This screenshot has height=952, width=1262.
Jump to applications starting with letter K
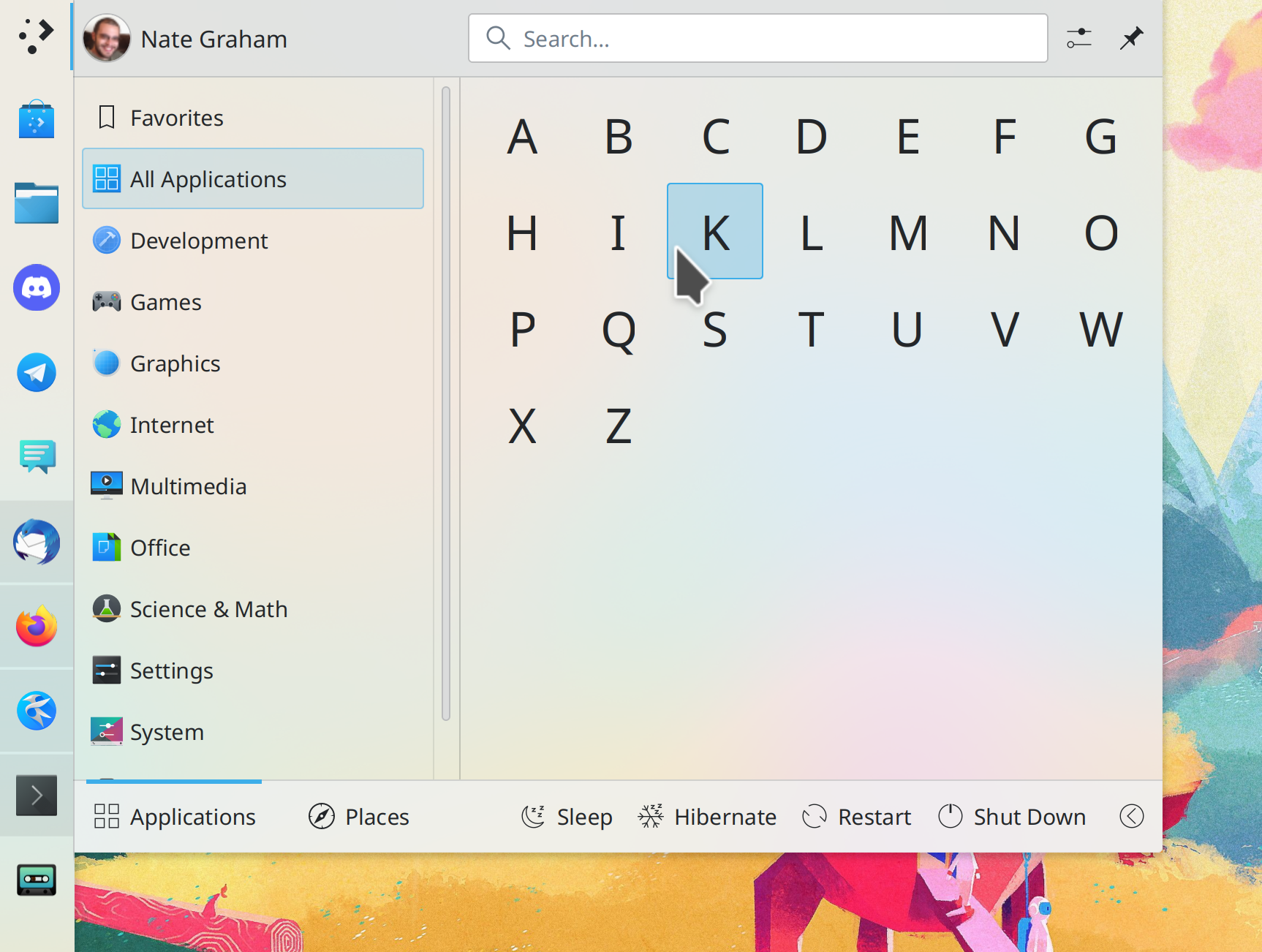pos(715,232)
